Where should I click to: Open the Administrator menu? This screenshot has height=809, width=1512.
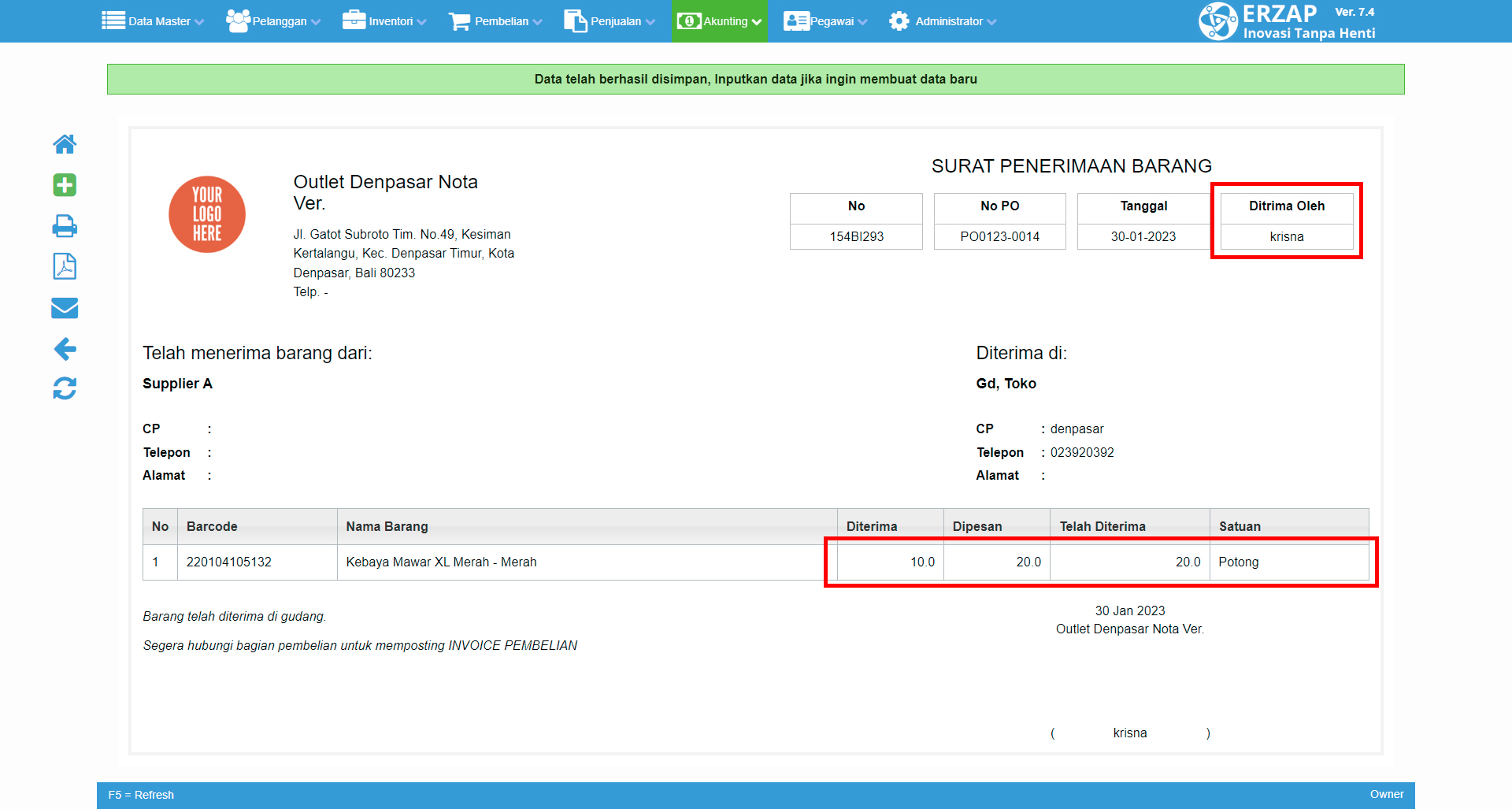[x=943, y=21]
